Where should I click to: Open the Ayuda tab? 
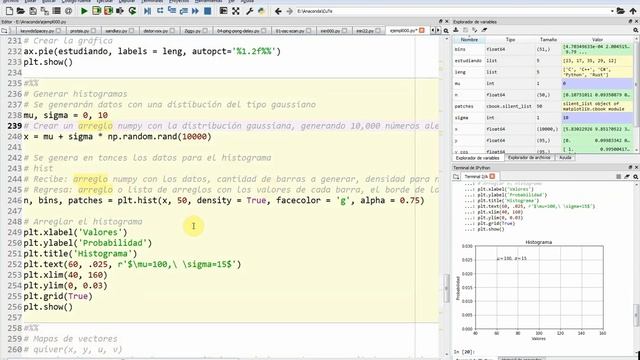[x=565, y=158]
